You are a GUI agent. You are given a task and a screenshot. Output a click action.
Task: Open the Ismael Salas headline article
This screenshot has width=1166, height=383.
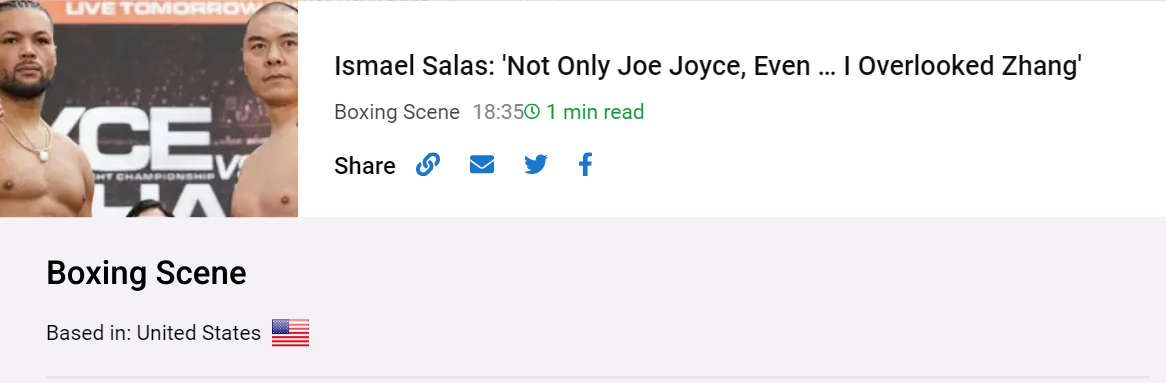[707, 66]
